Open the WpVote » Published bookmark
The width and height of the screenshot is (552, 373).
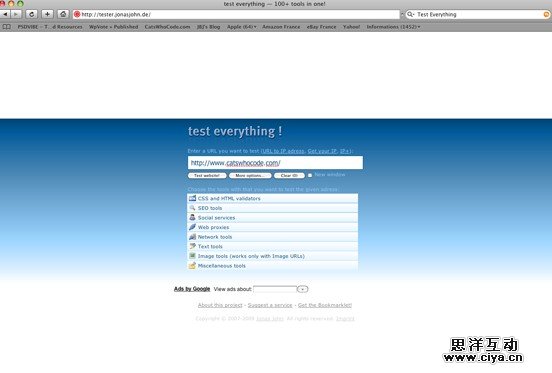(x=113, y=27)
